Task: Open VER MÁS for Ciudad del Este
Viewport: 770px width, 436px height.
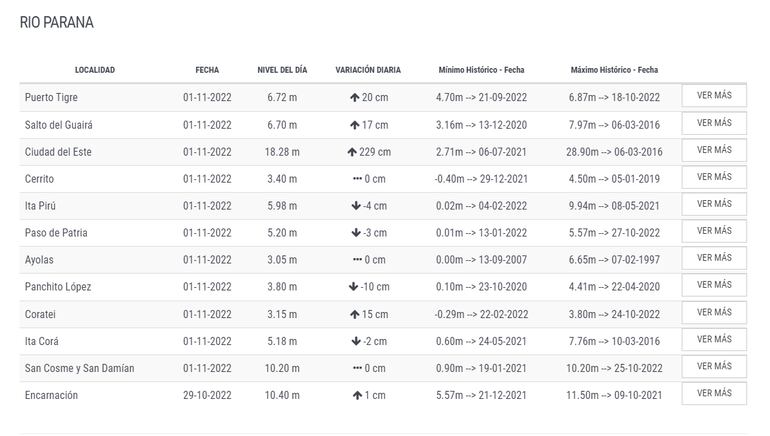Action: (714, 150)
